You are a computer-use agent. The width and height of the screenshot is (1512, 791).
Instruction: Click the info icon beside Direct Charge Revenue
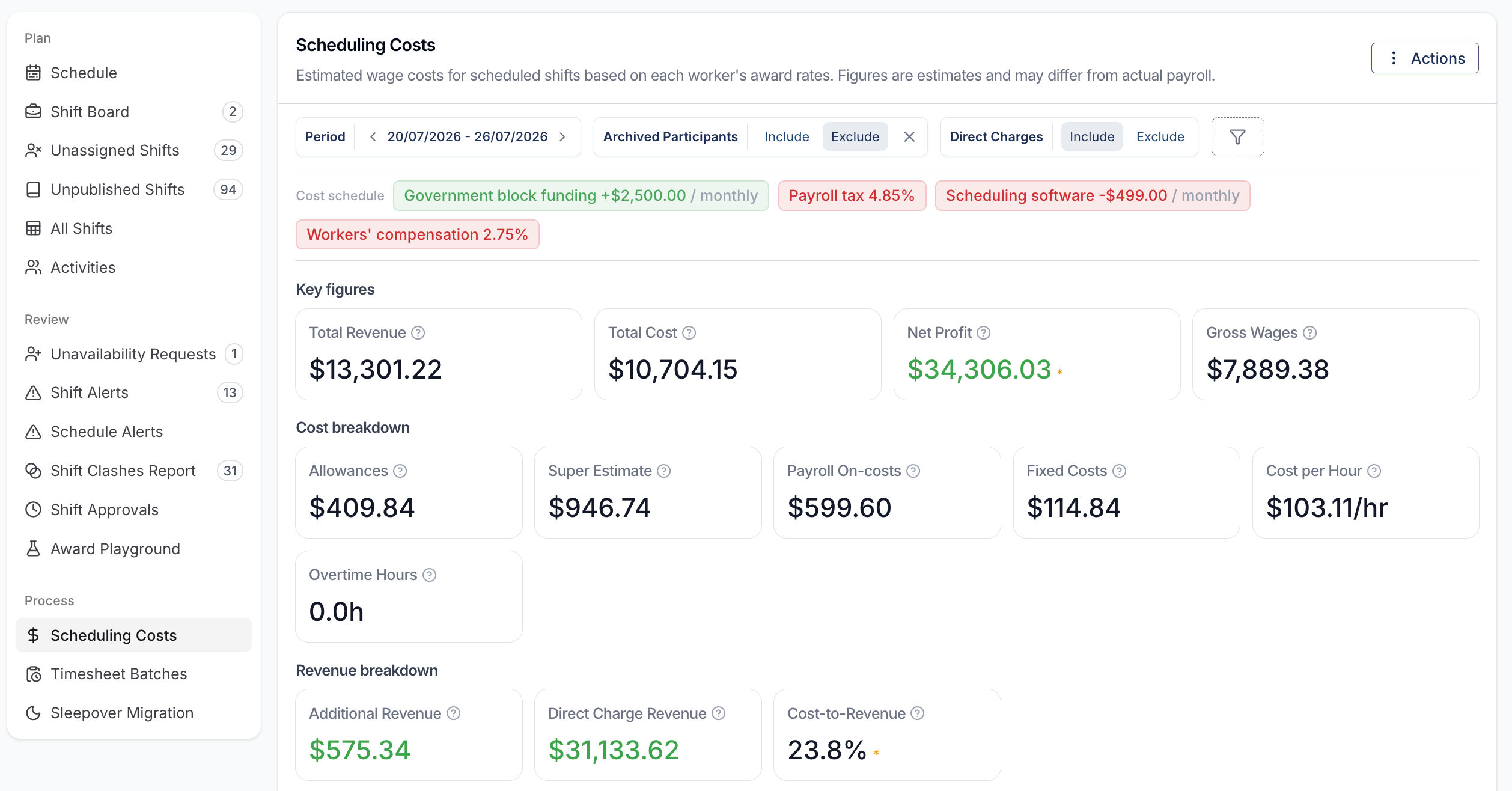click(719, 713)
